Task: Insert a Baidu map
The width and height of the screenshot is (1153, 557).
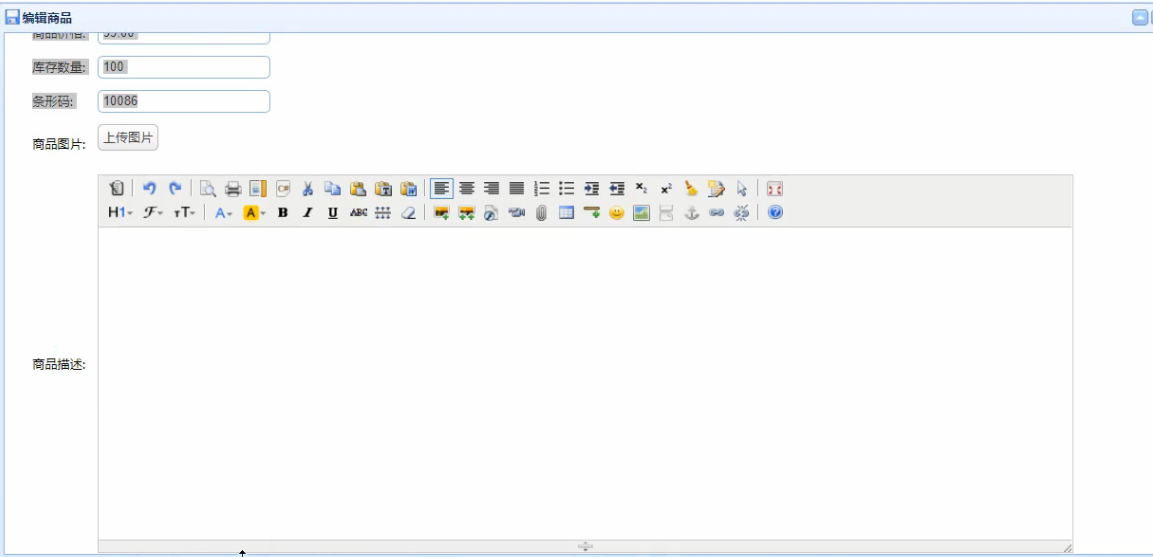Action: click(x=642, y=213)
